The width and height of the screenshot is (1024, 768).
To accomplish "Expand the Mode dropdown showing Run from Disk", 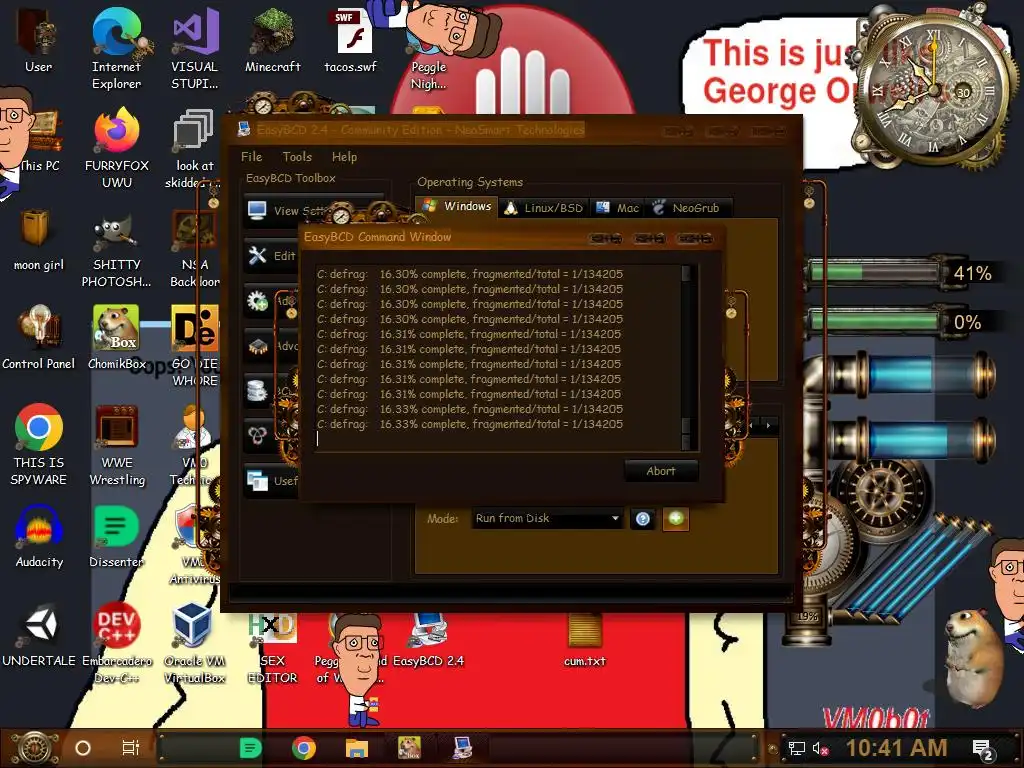I will (x=546, y=519).
